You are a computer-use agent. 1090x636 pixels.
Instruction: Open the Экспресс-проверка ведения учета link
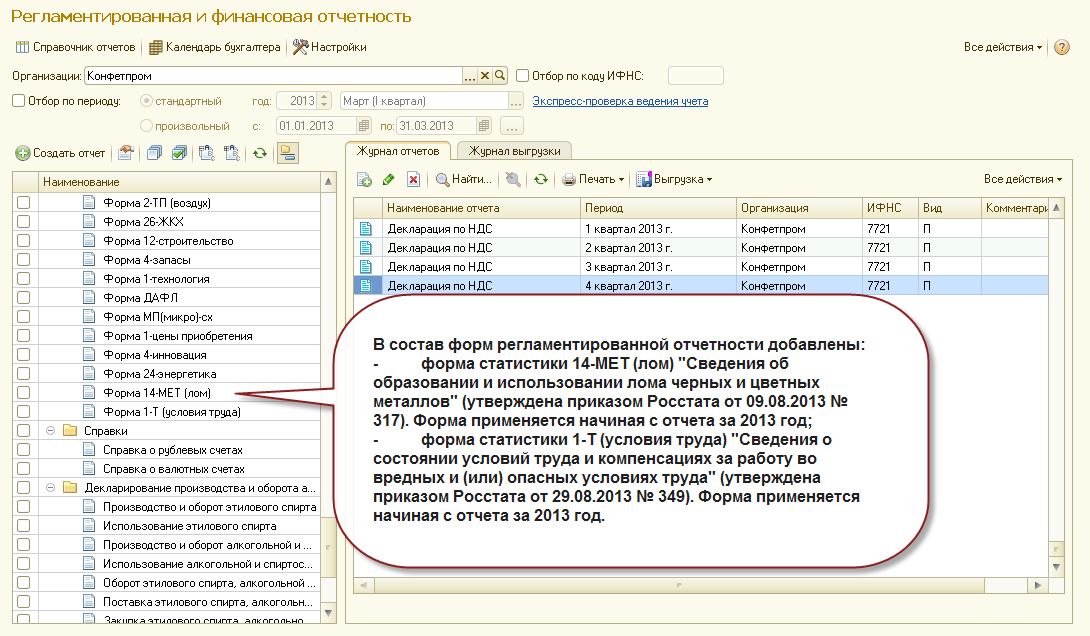[620, 101]
